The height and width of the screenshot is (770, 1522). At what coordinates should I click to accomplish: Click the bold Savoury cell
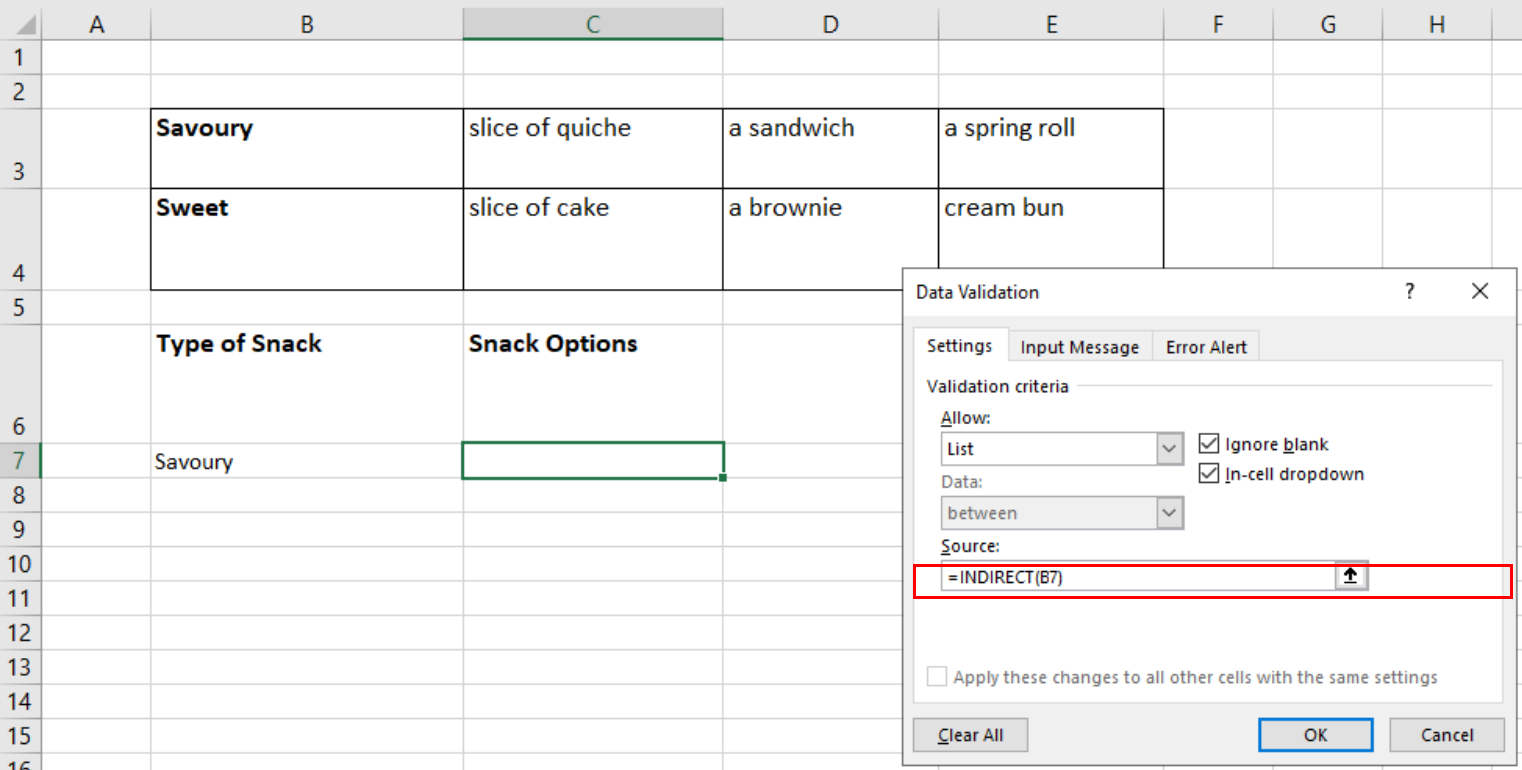tap(307, 148)
